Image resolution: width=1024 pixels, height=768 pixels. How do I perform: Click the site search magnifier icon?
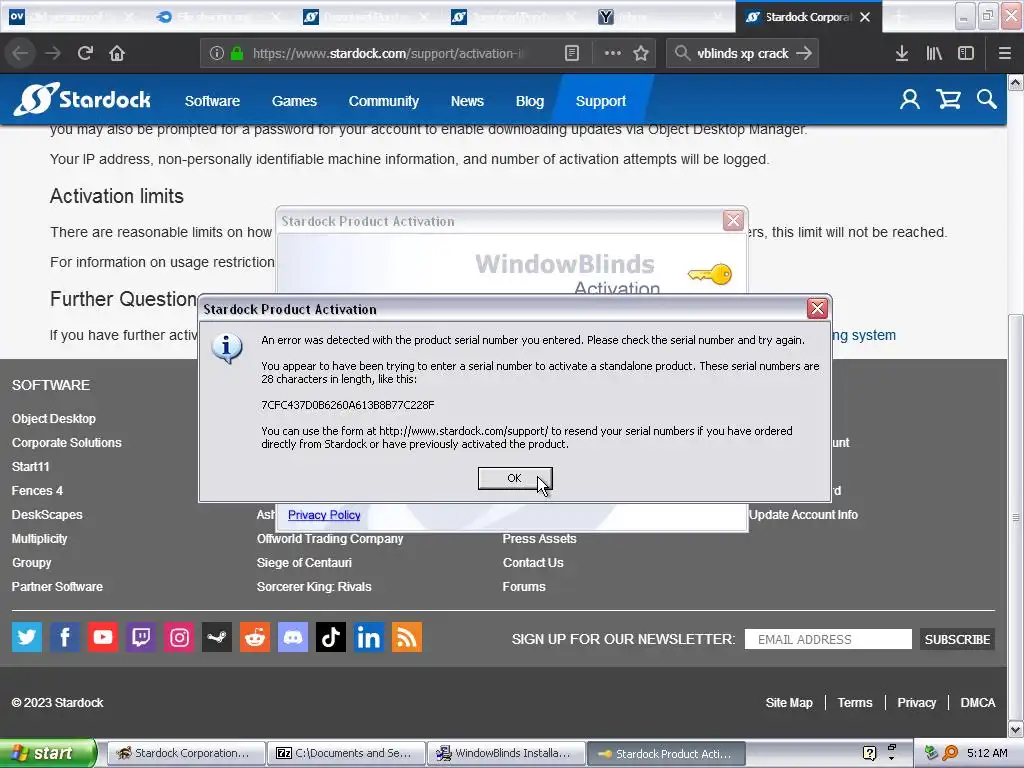[x=987, y=99]
